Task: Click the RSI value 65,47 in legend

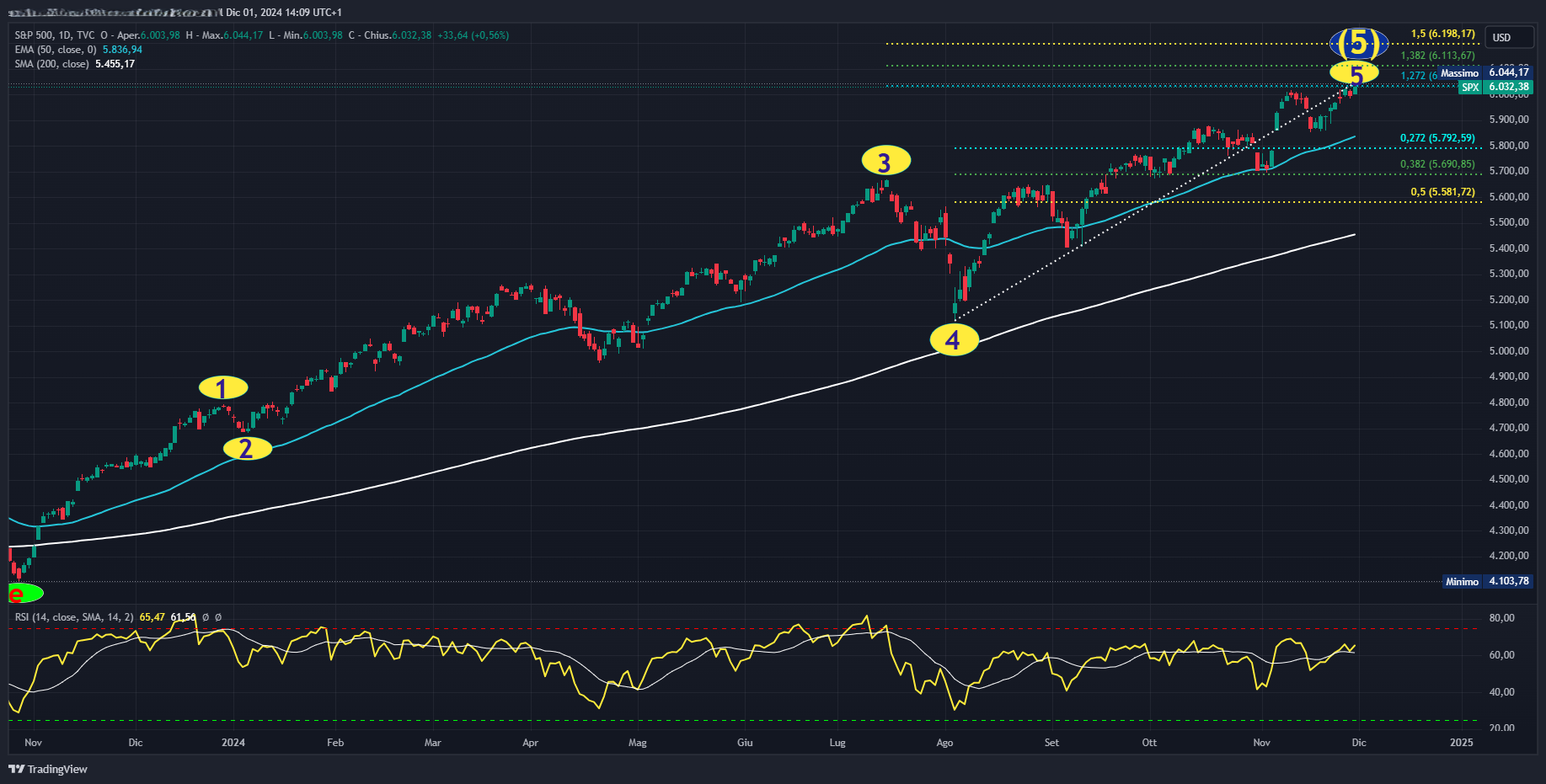Action: tap(152, 617)
